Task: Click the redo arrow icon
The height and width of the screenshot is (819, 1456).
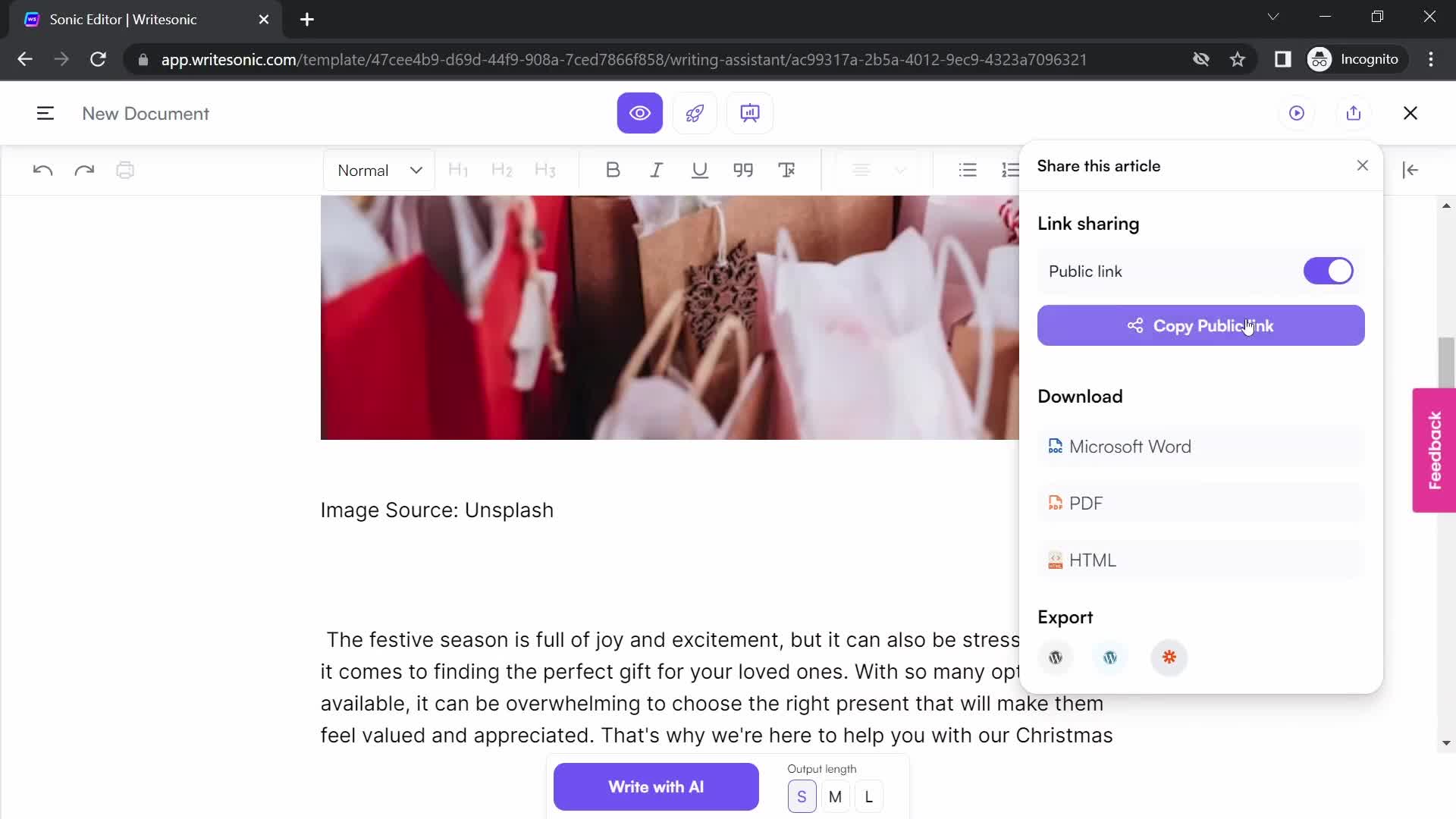Action: click(84, 170)
